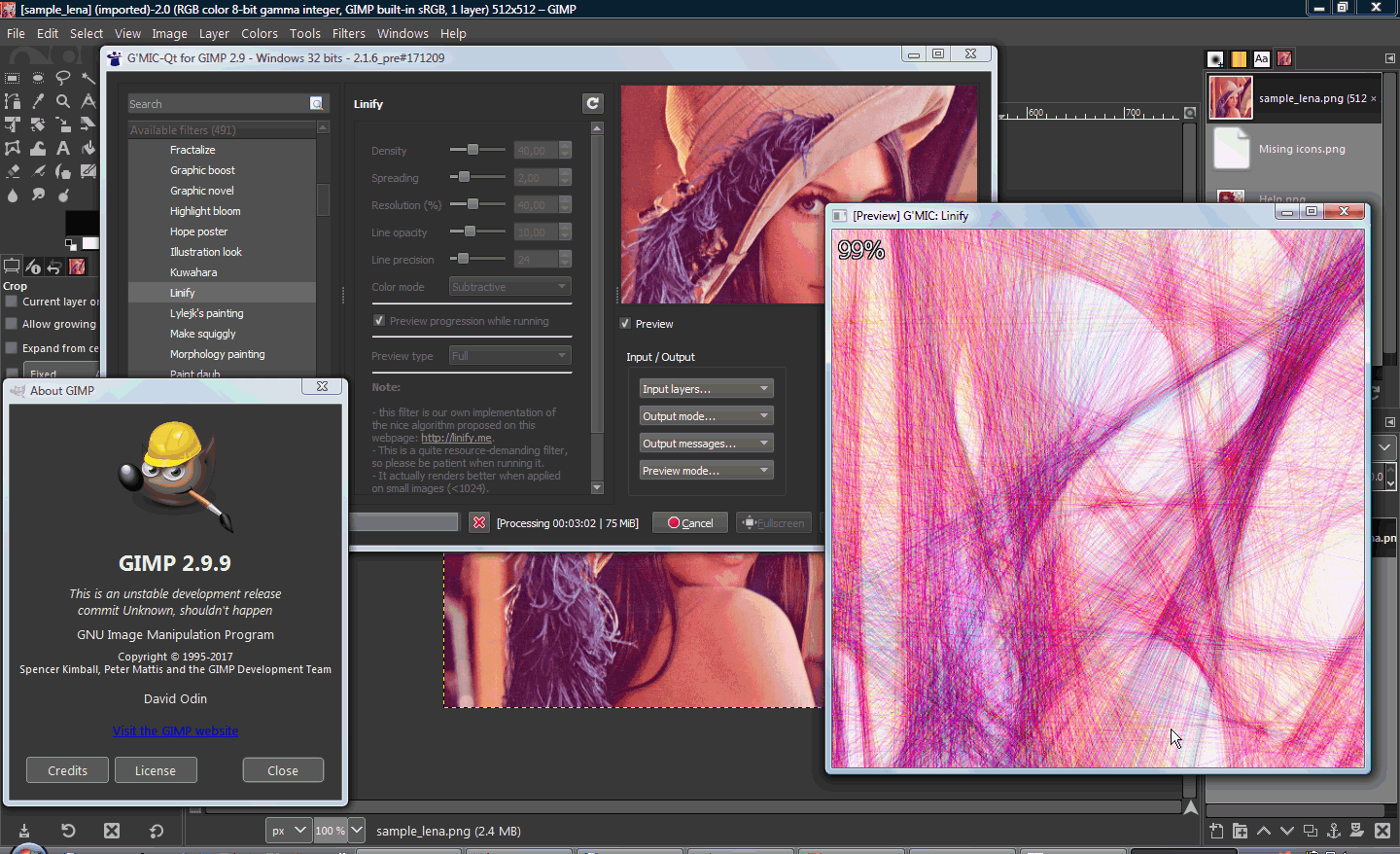Switch to the Device Status tab
This screenshot has height=854, width=1400.
click(33, 266)
